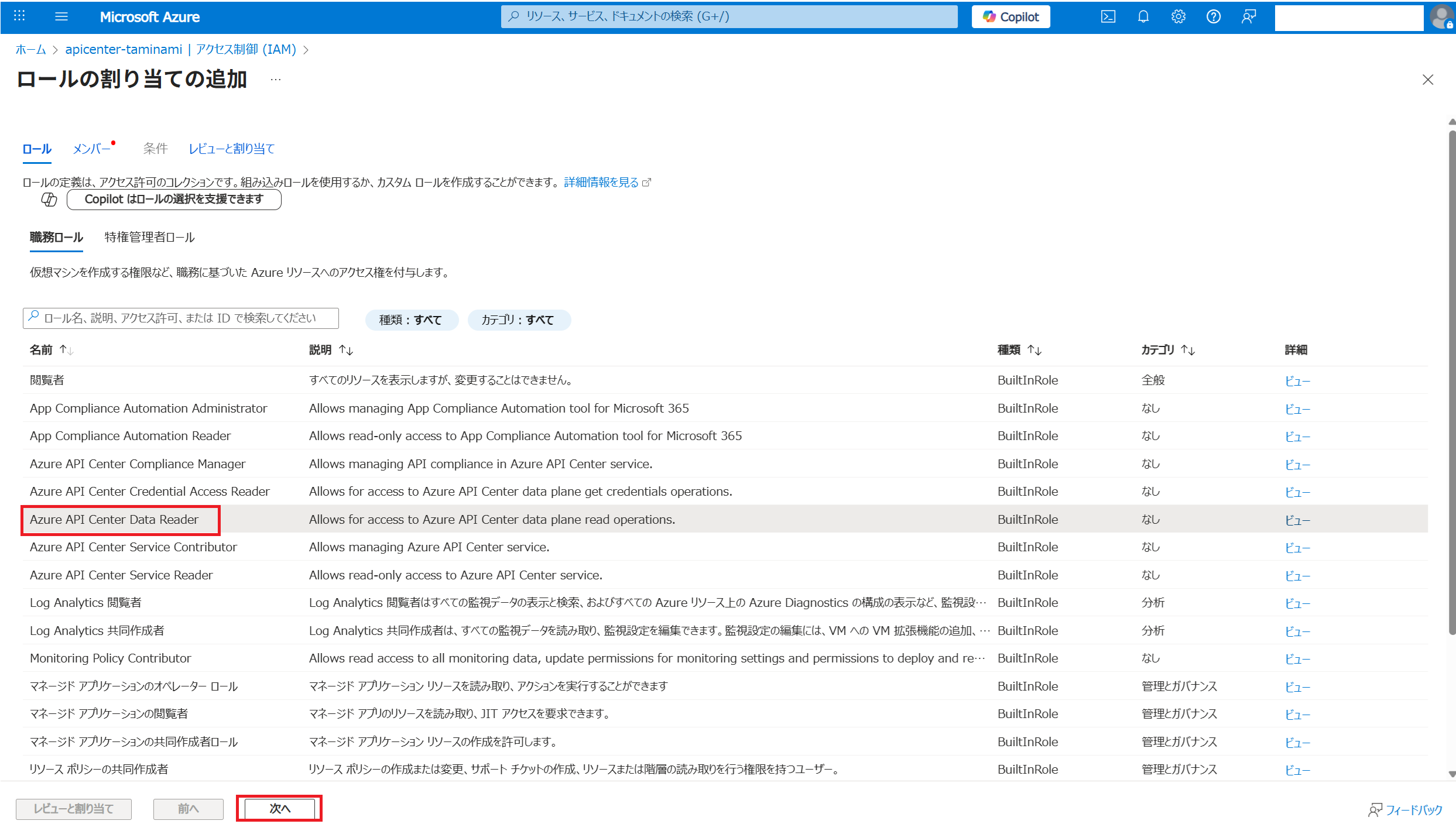Click Copilot はロールの選択を支援できます button
Image resolution: width=1456 pixels, height=824 pixels.
pos(174,200)
